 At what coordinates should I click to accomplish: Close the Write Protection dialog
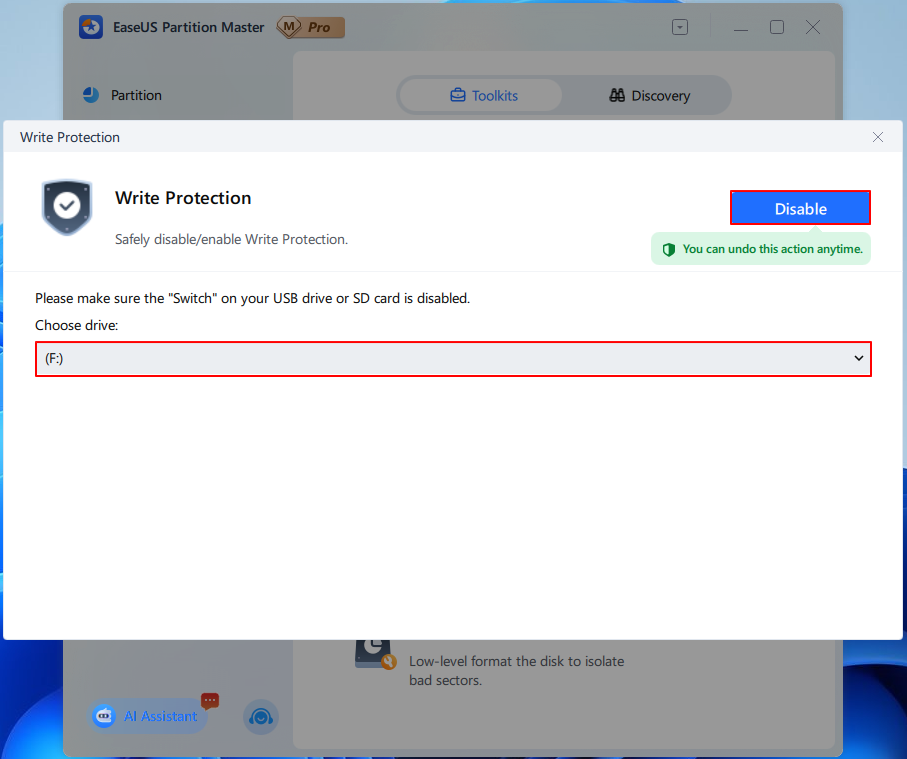[877, 137]
